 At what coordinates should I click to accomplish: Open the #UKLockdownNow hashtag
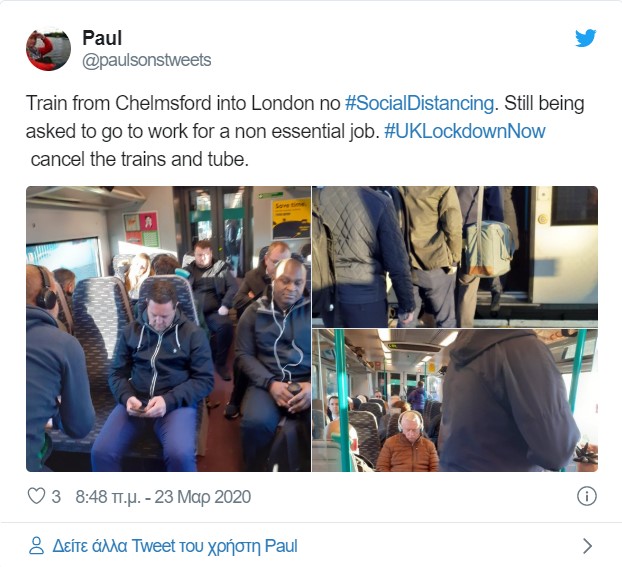click(x=465, y=131)
